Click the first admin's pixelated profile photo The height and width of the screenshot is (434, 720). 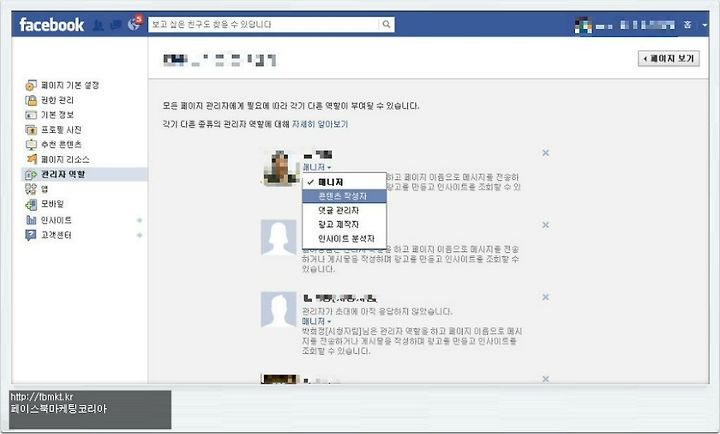[x=281, y=168]
